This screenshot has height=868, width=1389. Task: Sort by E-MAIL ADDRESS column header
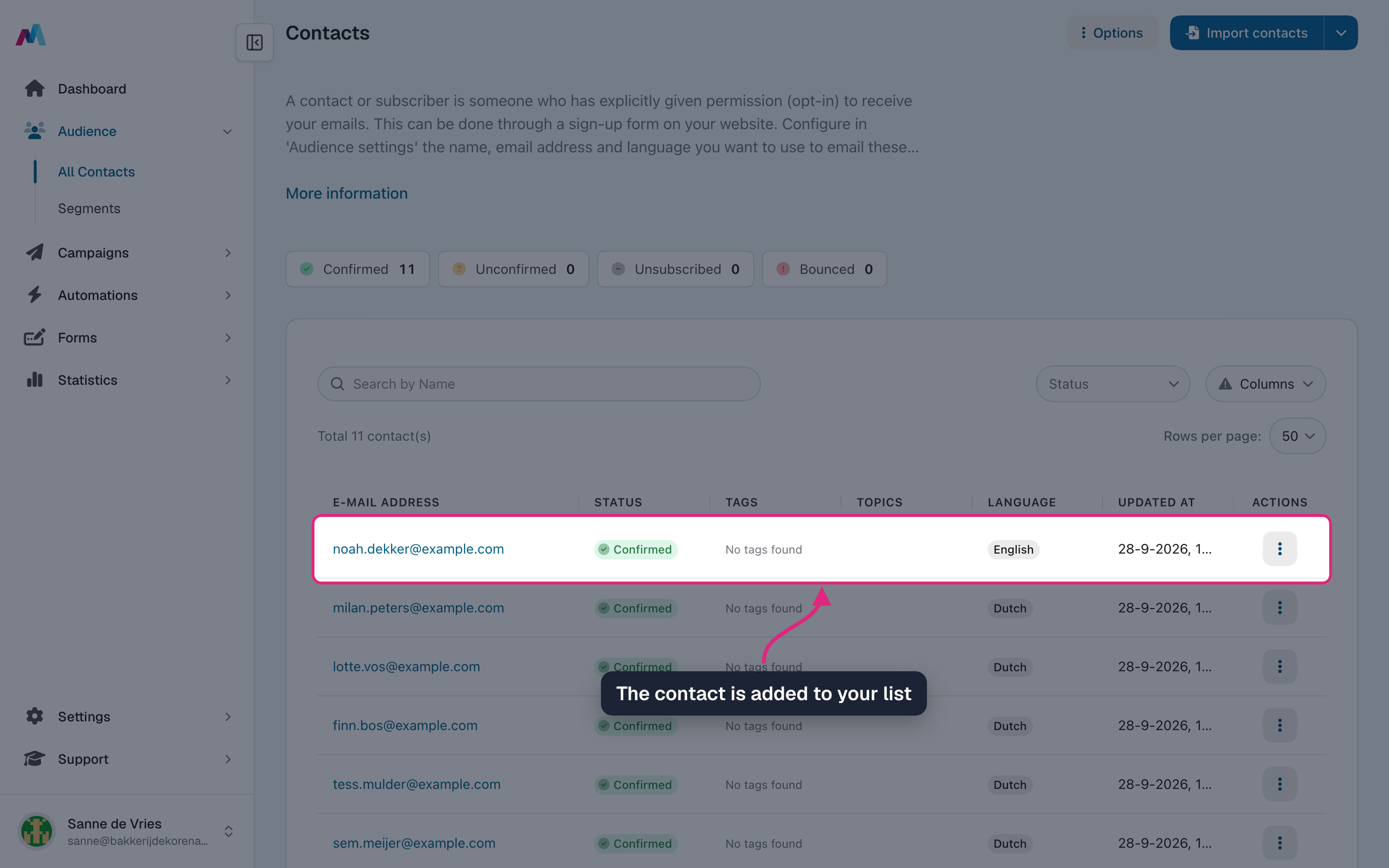coord(386,502)
